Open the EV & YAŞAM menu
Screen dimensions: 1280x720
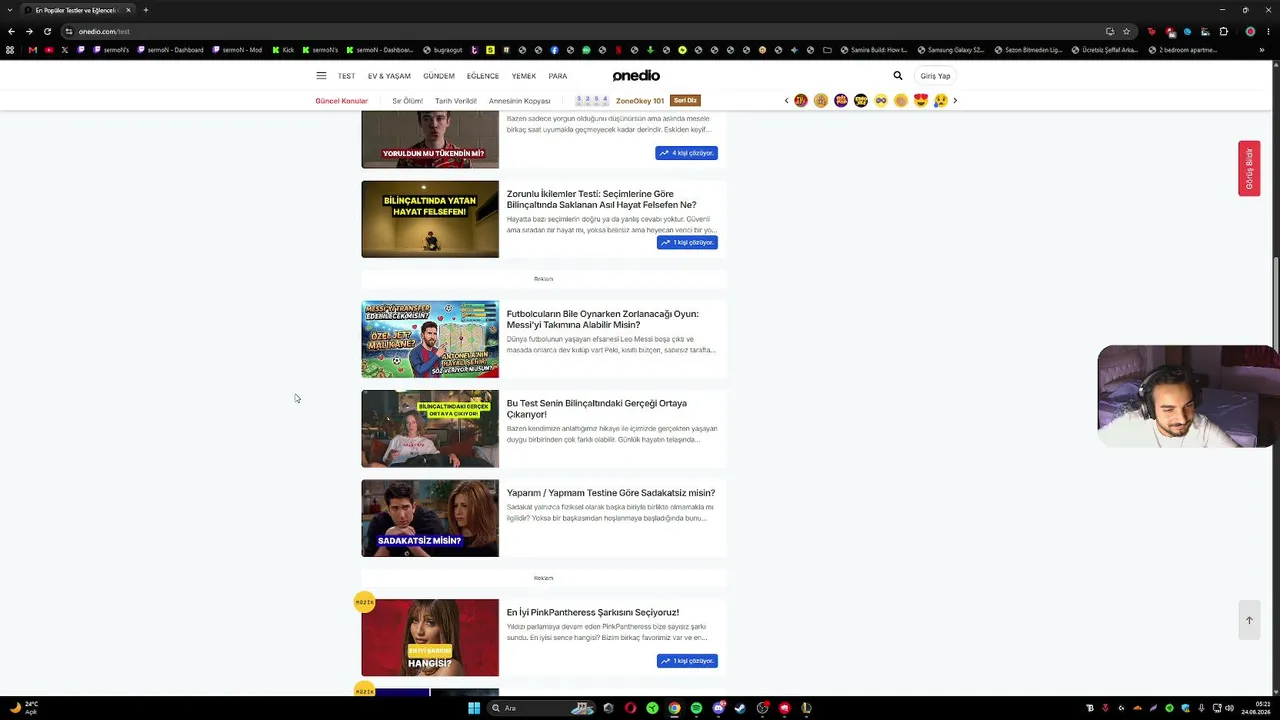389,76
